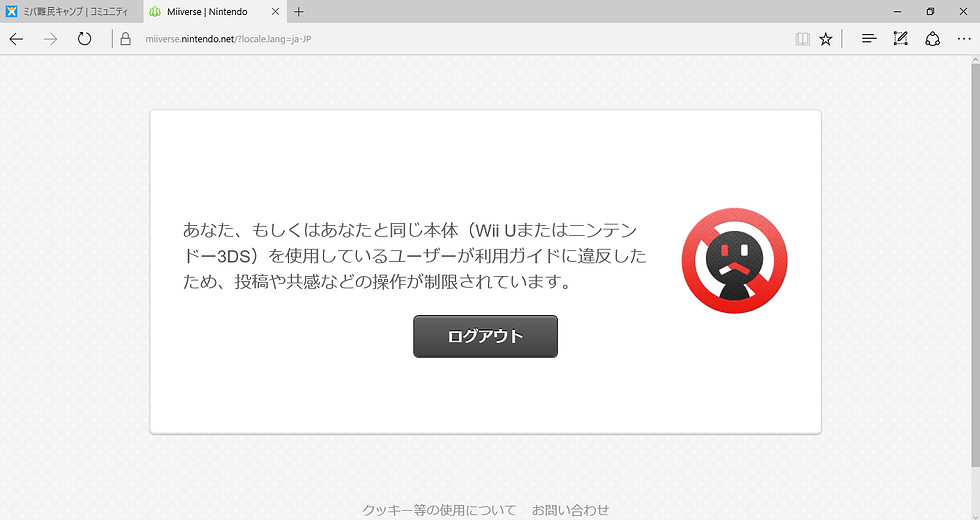
Task: Go back to the previous page
Action: (16, 39)
